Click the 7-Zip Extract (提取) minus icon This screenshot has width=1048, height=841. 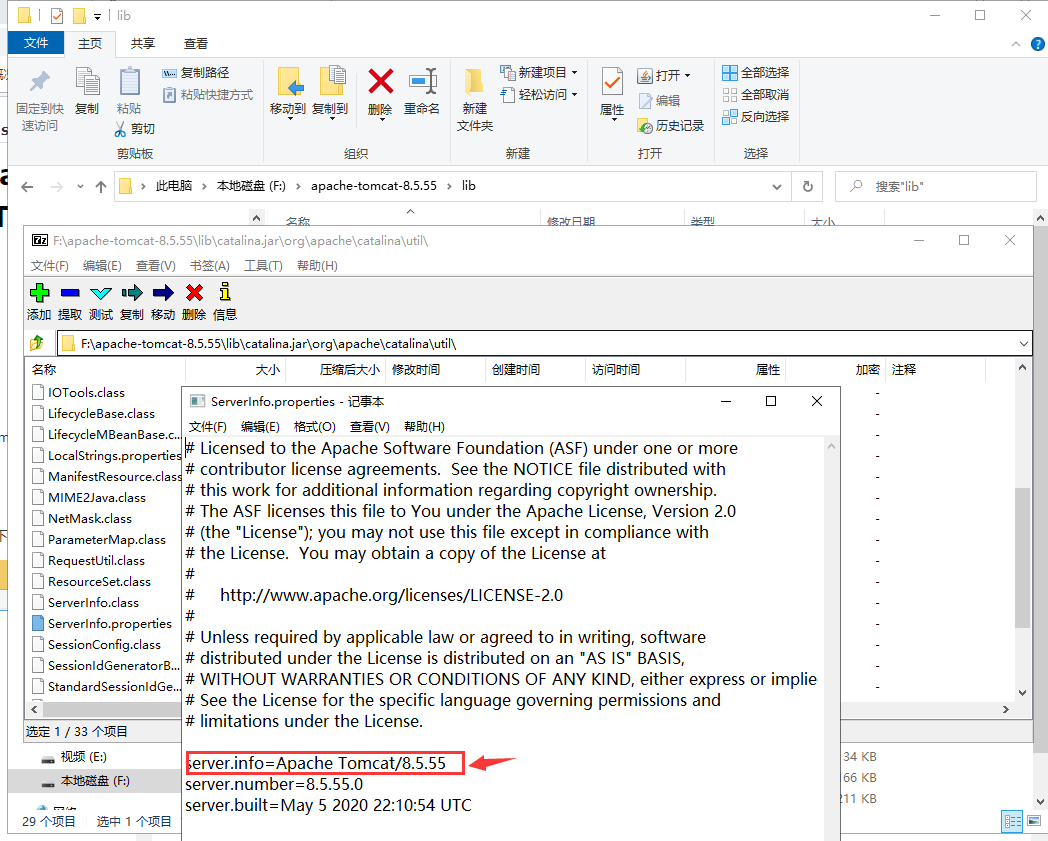(70, 293)
